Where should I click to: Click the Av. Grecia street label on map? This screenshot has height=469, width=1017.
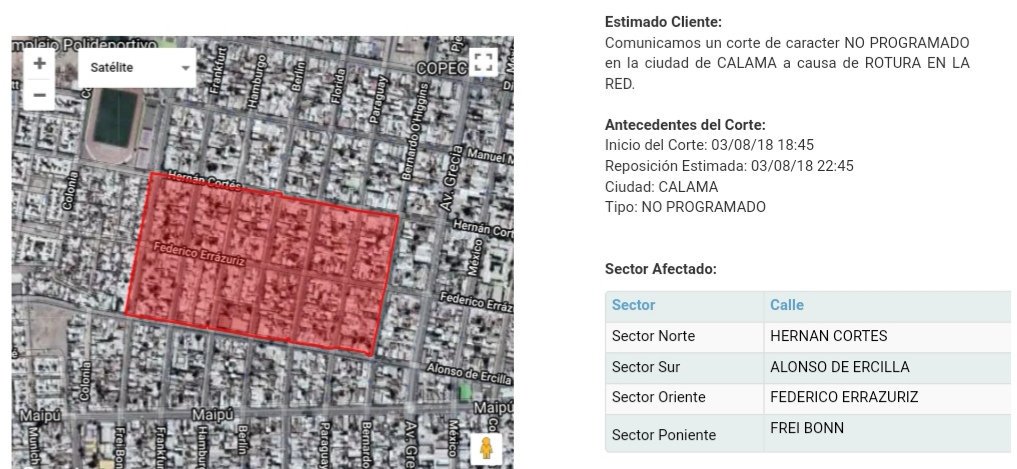click(451, 177)
